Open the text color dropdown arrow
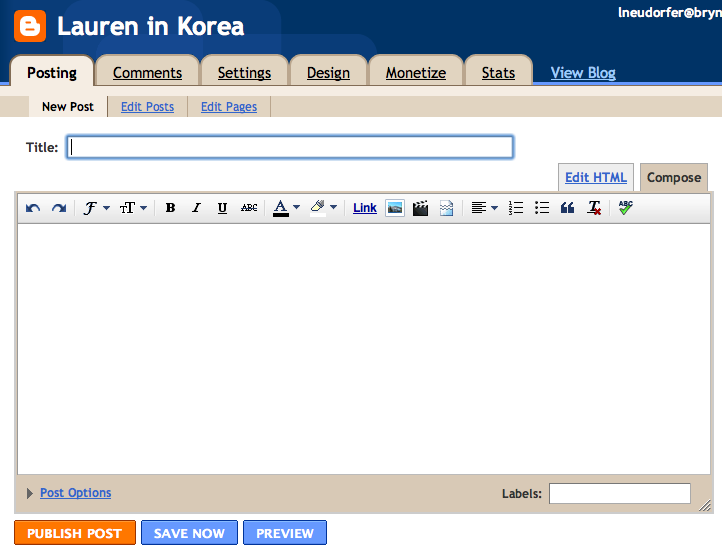This screenshot has width=722, height=550. (297, 207)
